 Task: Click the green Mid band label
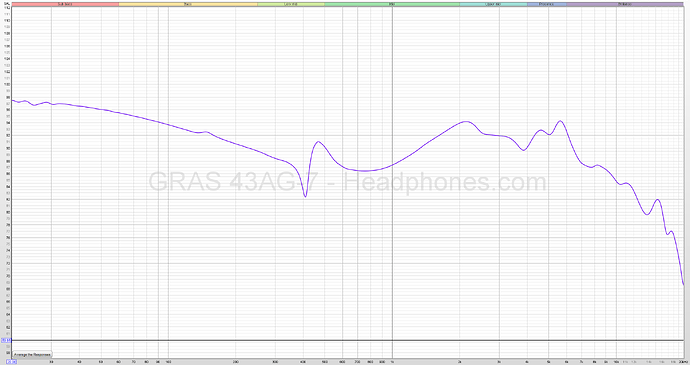(392, 4)
